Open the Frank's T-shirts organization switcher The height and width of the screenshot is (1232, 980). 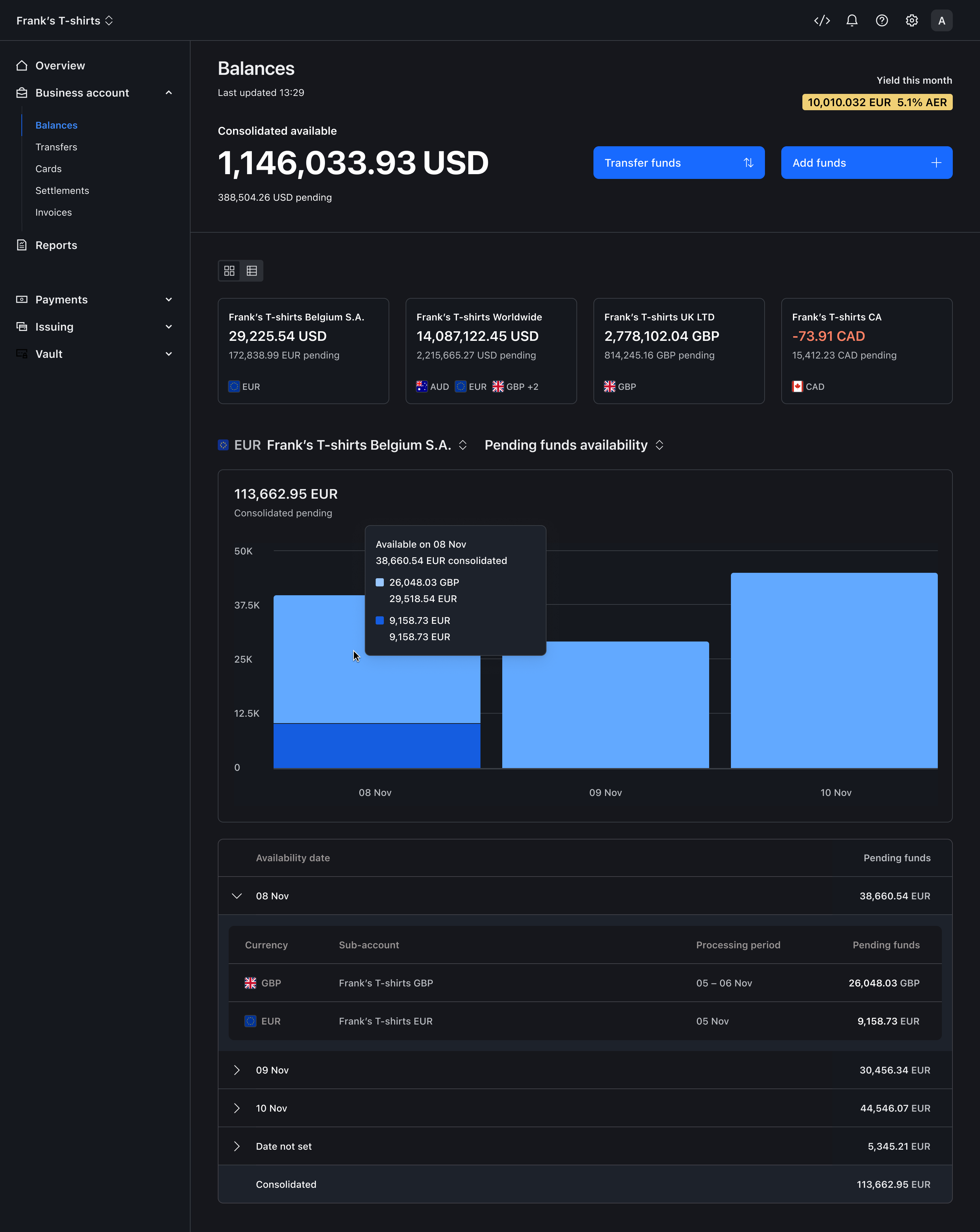point(65,20)
